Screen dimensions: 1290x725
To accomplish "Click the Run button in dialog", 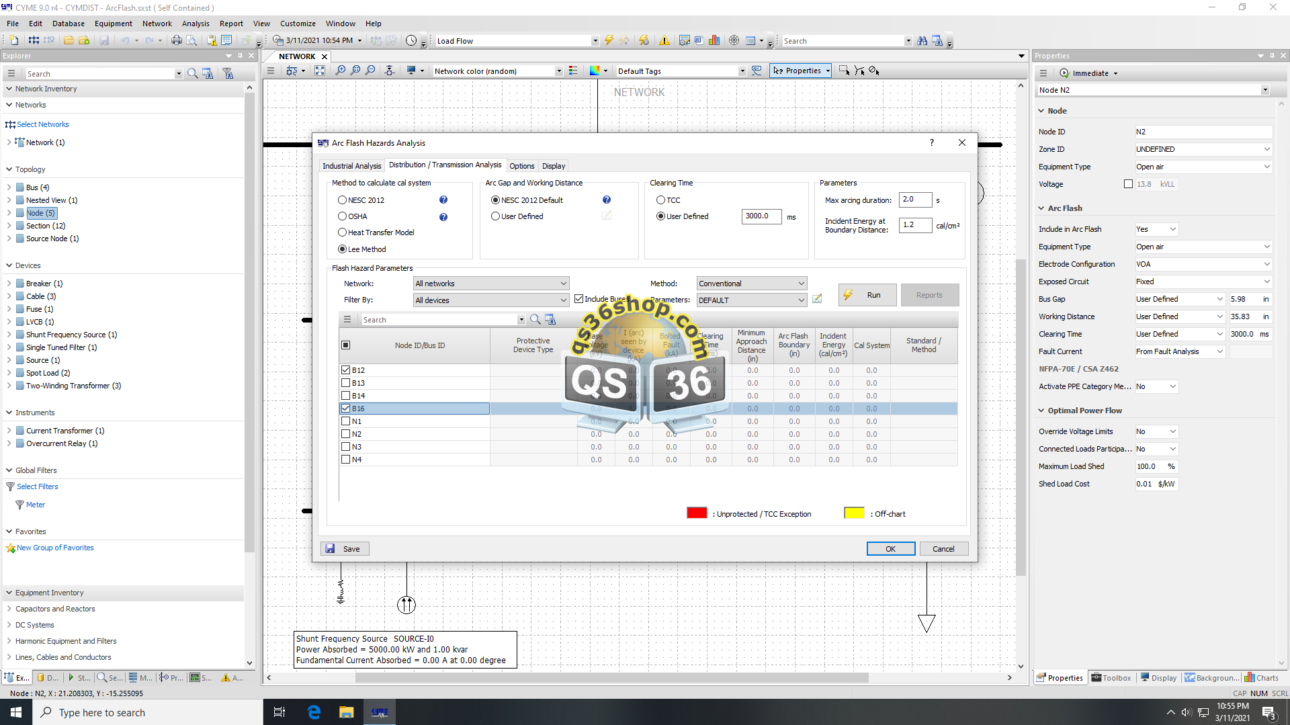I will [x=866, y=295].
